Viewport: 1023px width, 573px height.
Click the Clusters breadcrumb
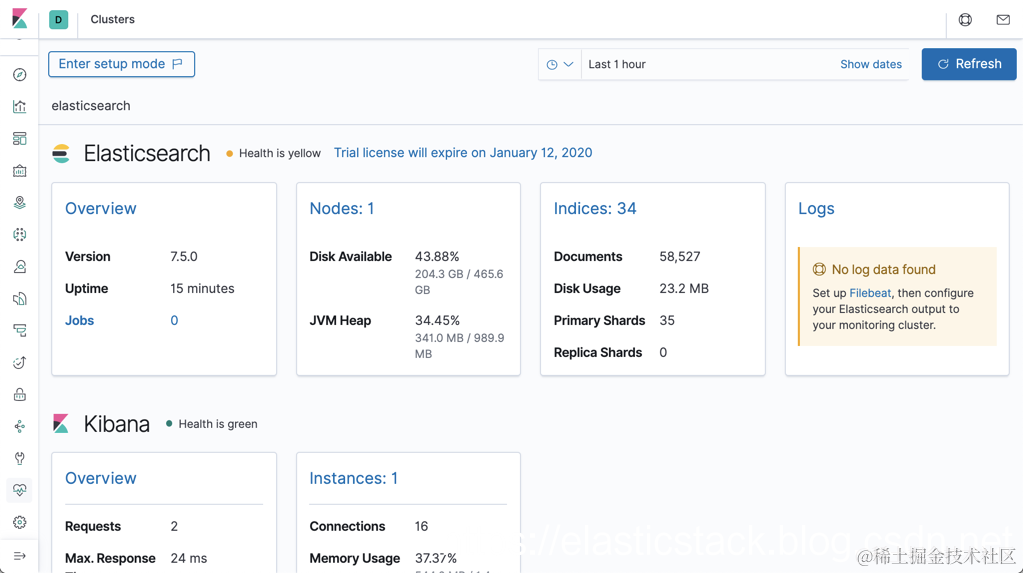pyautogui.click(x=112, y=20)
